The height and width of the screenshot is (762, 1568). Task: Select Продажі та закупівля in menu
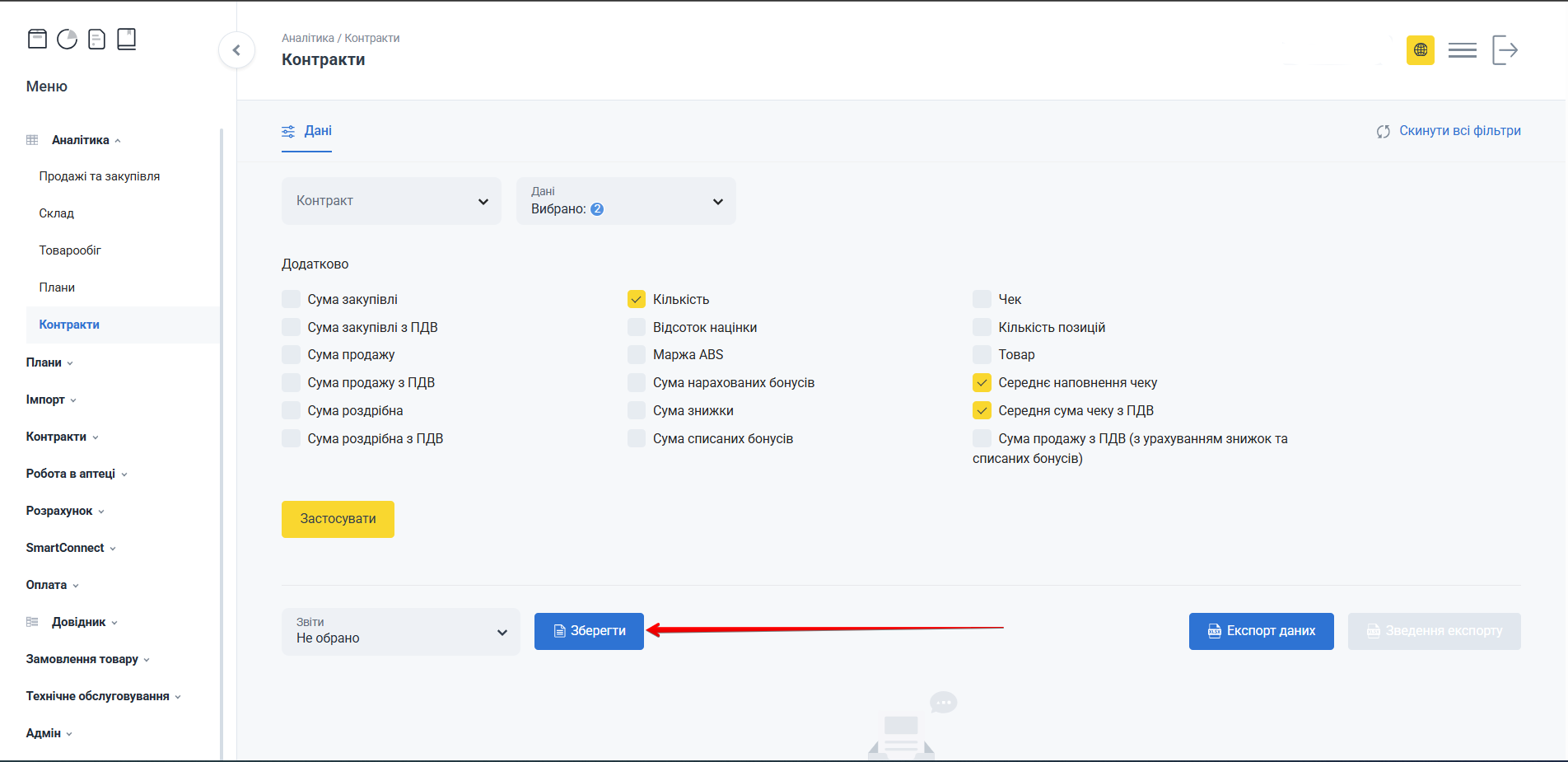100,176
